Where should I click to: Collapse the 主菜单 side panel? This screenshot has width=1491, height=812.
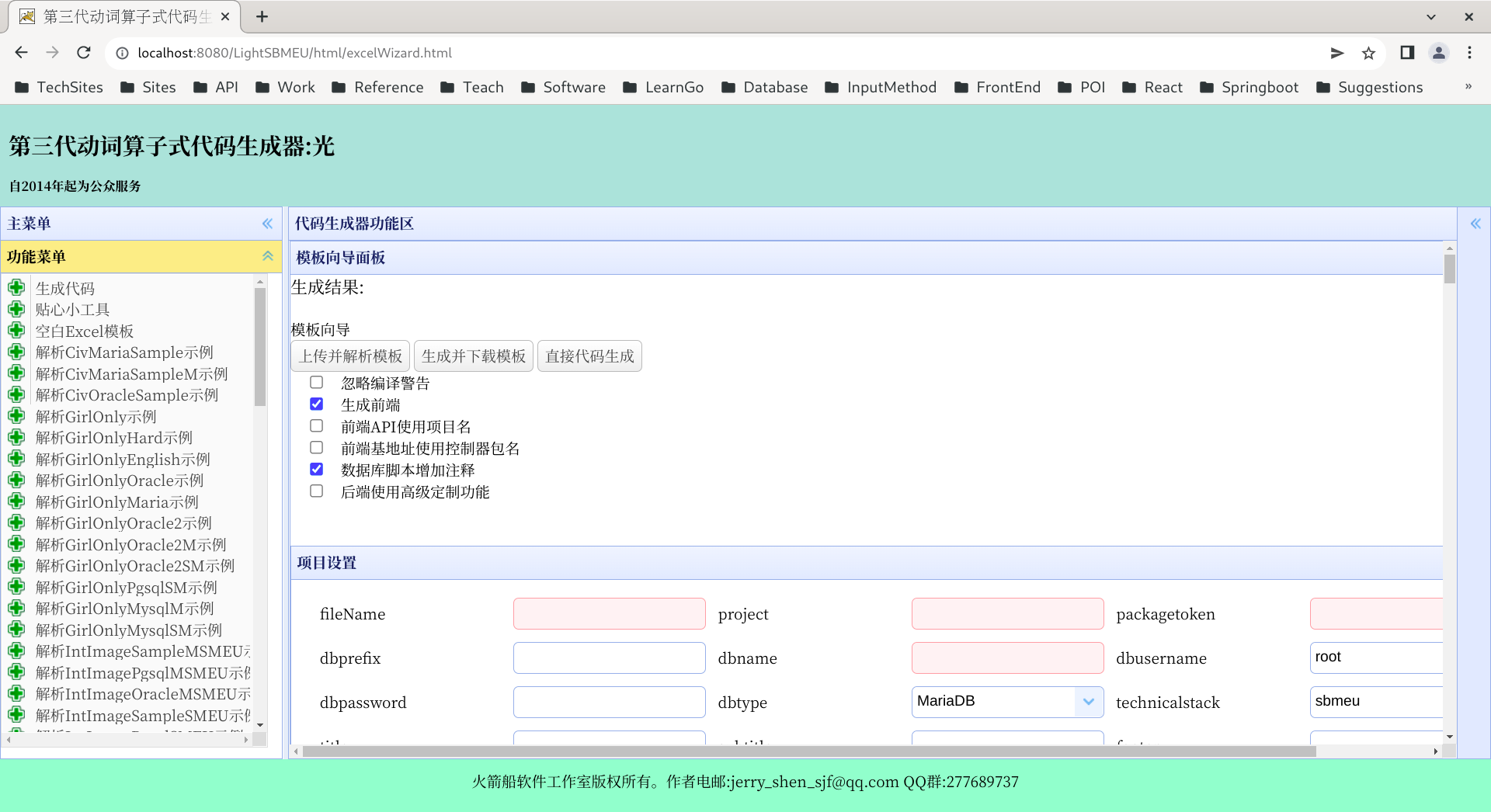(267, 224)
